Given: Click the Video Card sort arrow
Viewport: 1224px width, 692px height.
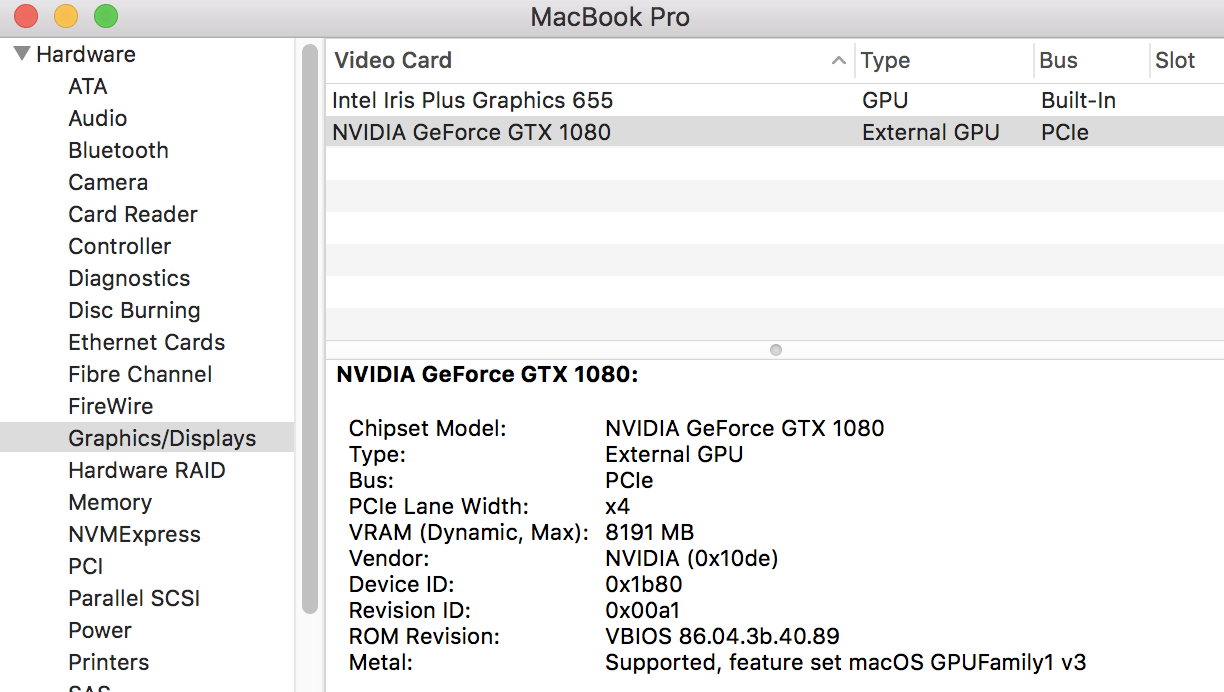Looking at the screenshot, I should (838, 61).
